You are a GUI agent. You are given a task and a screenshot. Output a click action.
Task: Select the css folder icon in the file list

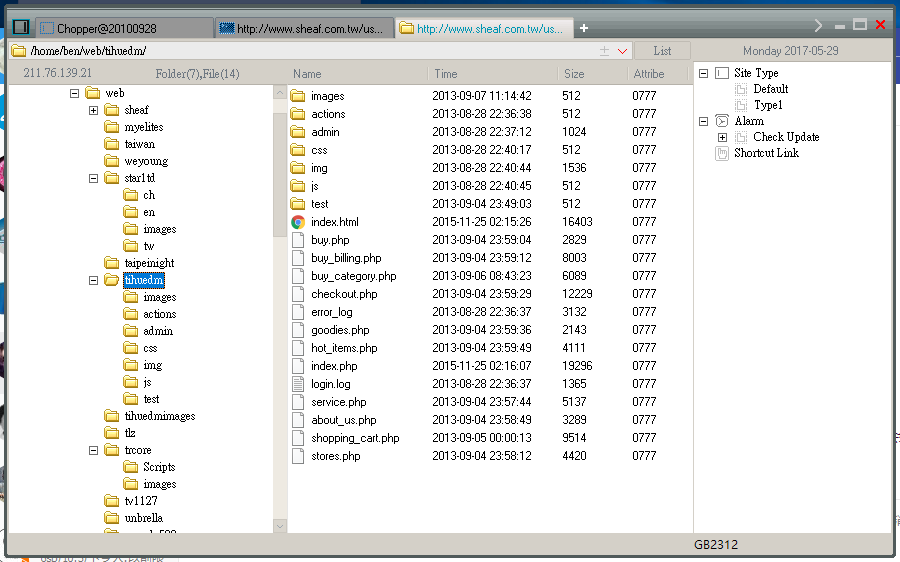(x=298, y=150)
